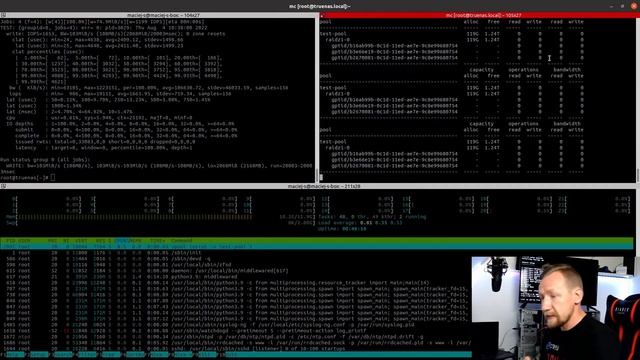Click the root@truenas shell prompt line
This screenshot has width=640, height=360.
(x=27, y=178)
